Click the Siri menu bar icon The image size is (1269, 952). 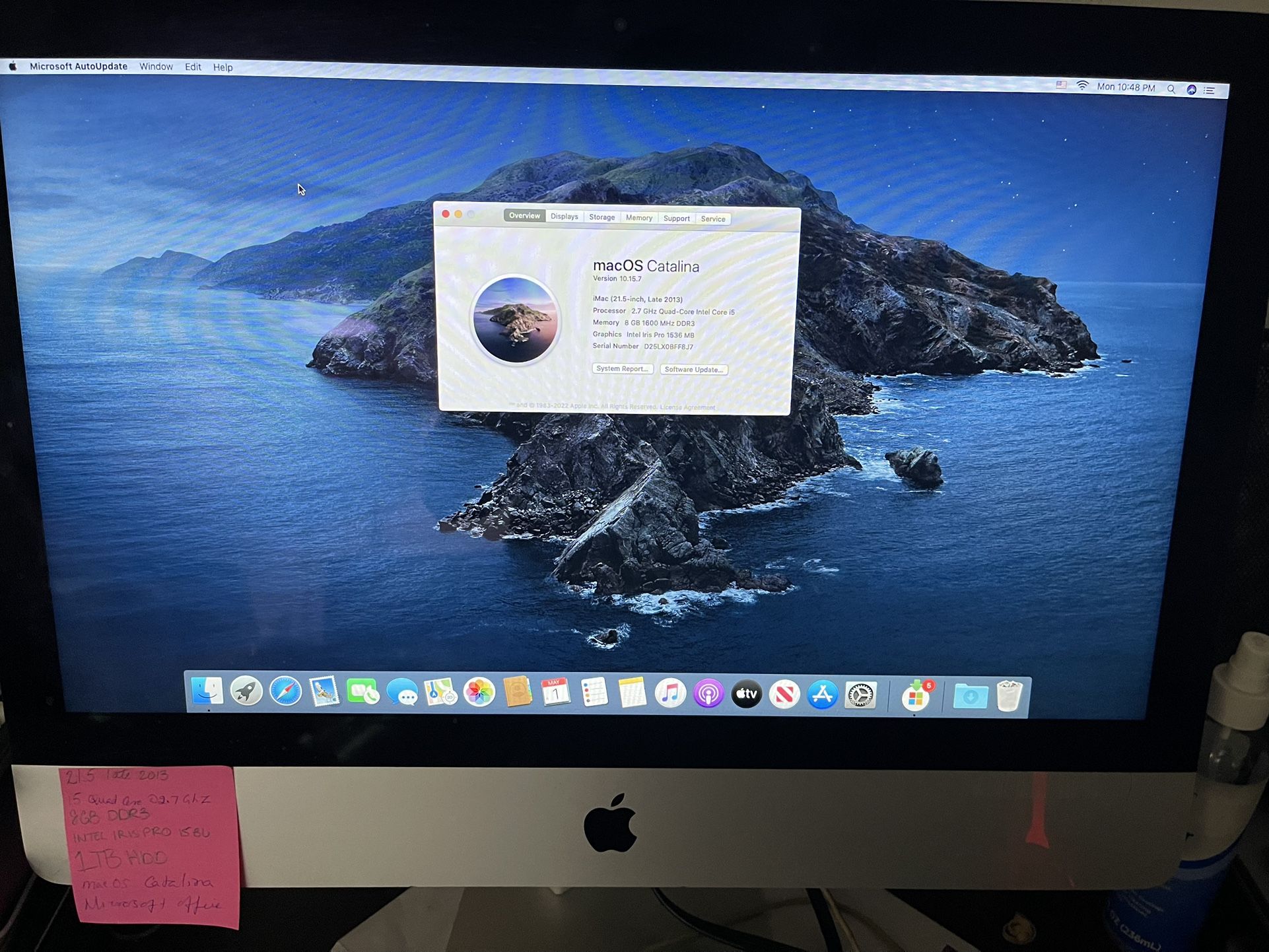(x=1191, y=90)
